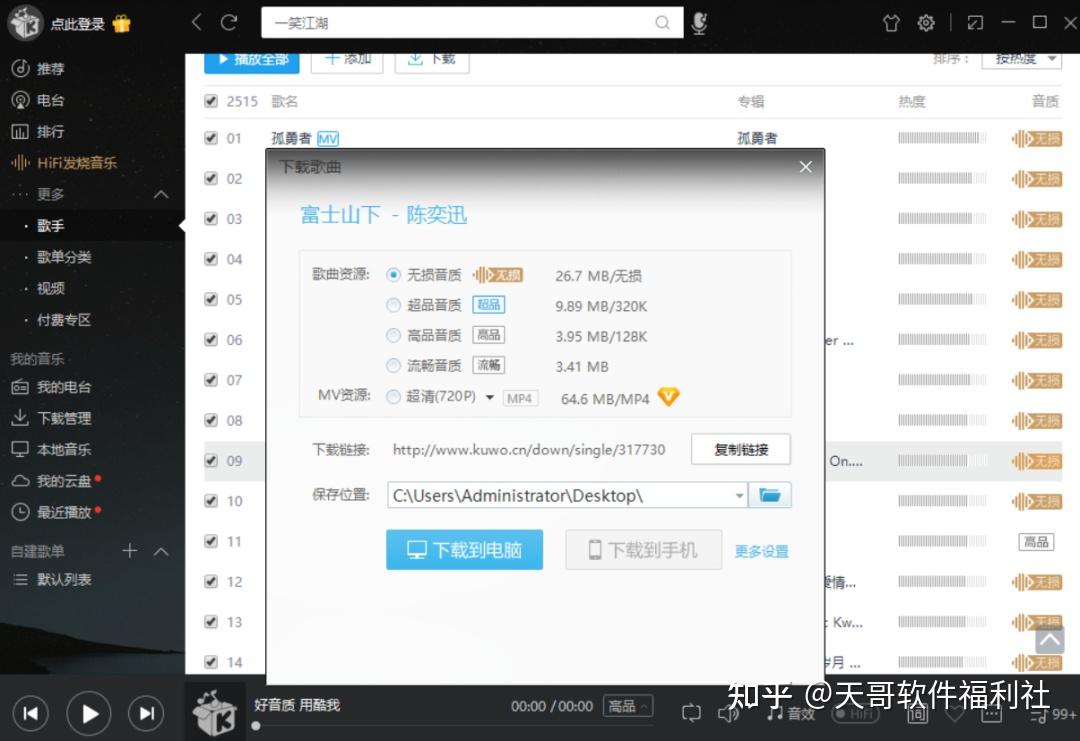This screenshot has width=1080, height=741.
Task: Browse for save folder with the folder icon
Action: point(769,494)
